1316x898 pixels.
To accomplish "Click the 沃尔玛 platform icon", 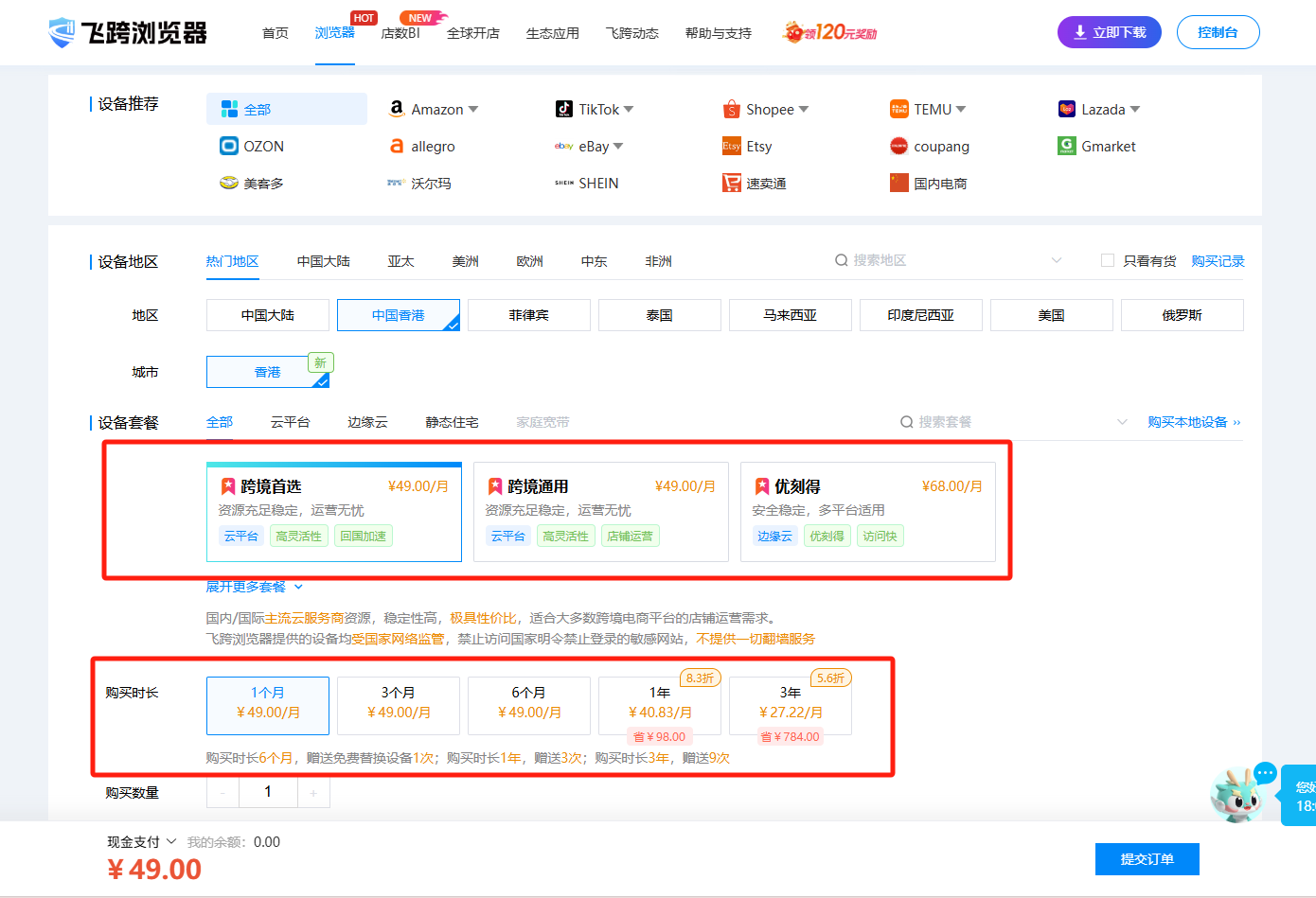I will coord(397,183).
